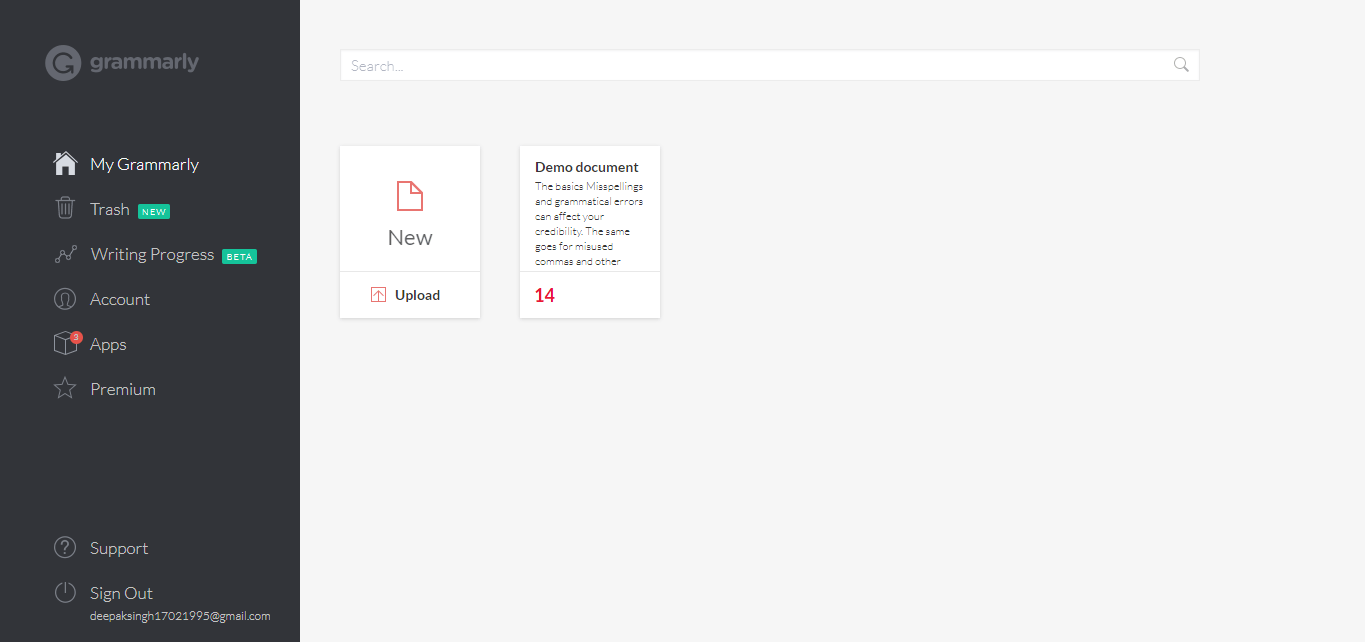This screenshot has height=642, width=1365.
Task: Open Support with the question mark icon
Action: click(64, 547)
